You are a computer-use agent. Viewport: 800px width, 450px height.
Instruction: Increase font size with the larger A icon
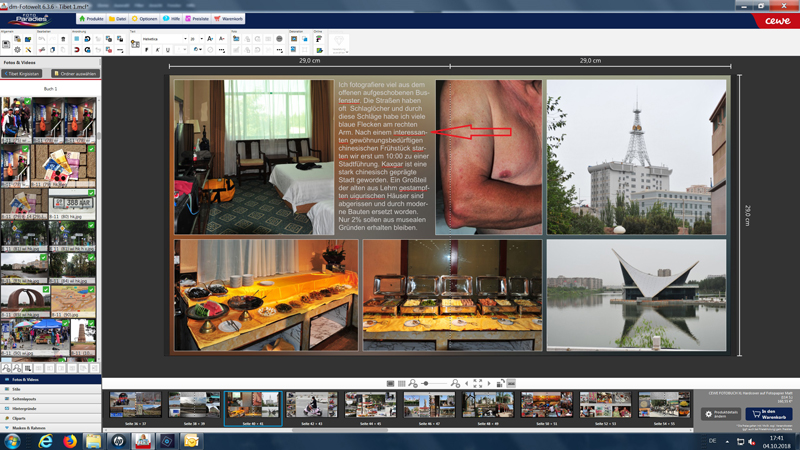[x=210, y=39]
